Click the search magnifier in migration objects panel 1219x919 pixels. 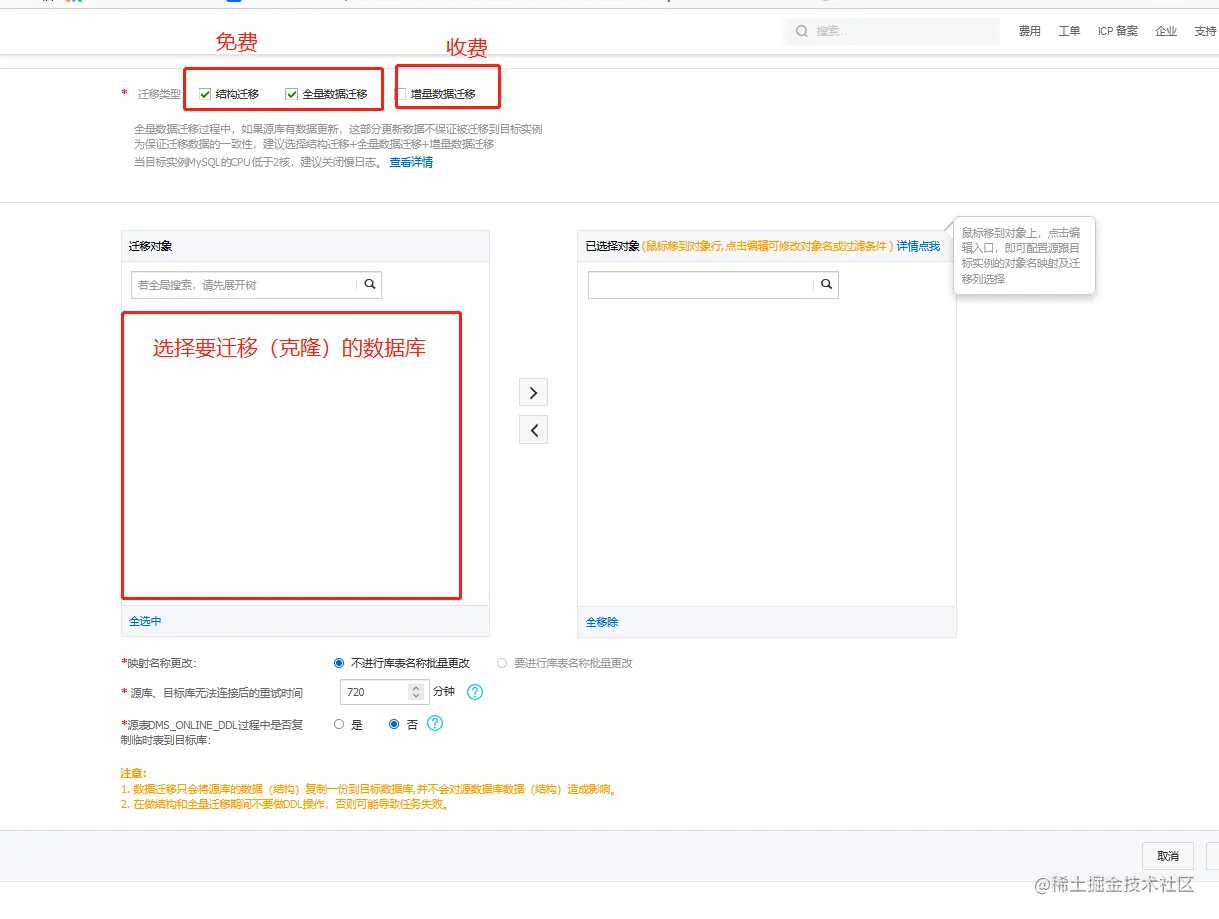click(x=370, y=285)
